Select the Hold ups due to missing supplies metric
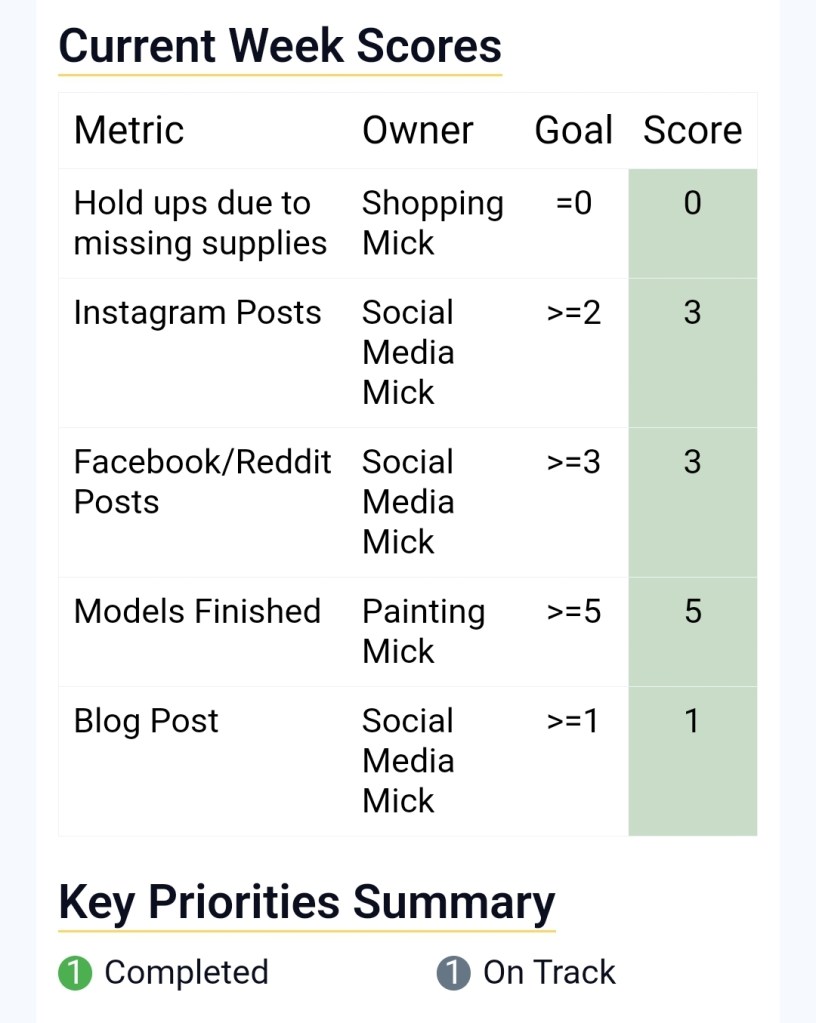 tap(200, 223)
